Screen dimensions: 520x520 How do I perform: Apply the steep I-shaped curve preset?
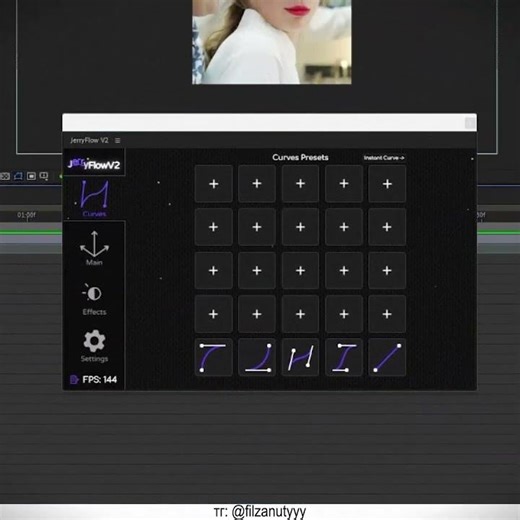coord(344,358)
